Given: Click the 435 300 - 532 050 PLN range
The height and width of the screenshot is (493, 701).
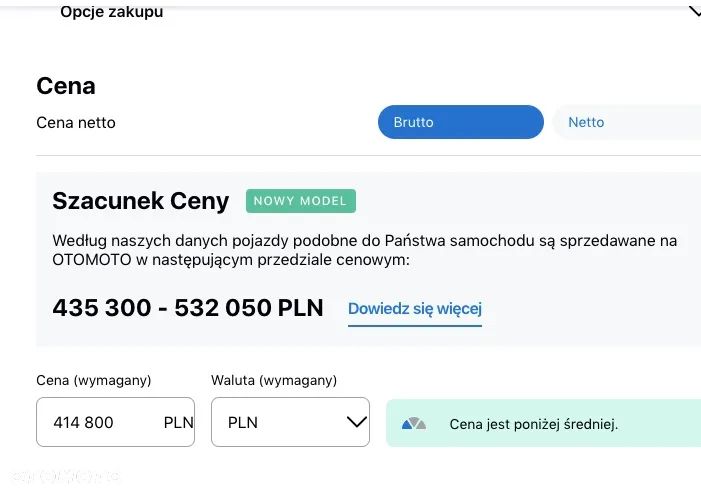Looking at the screenshot, I should [x=188, y=308].
